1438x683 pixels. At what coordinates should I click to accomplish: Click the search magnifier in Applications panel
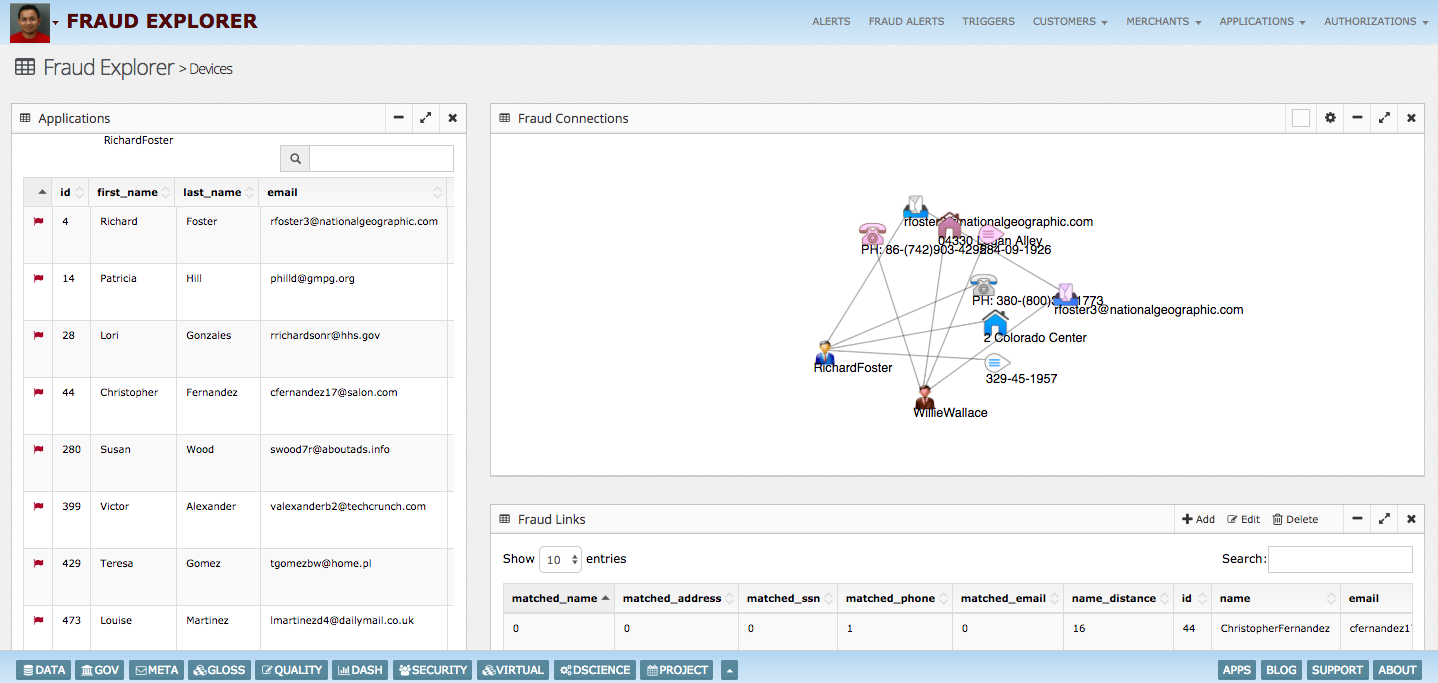(295, 158)
